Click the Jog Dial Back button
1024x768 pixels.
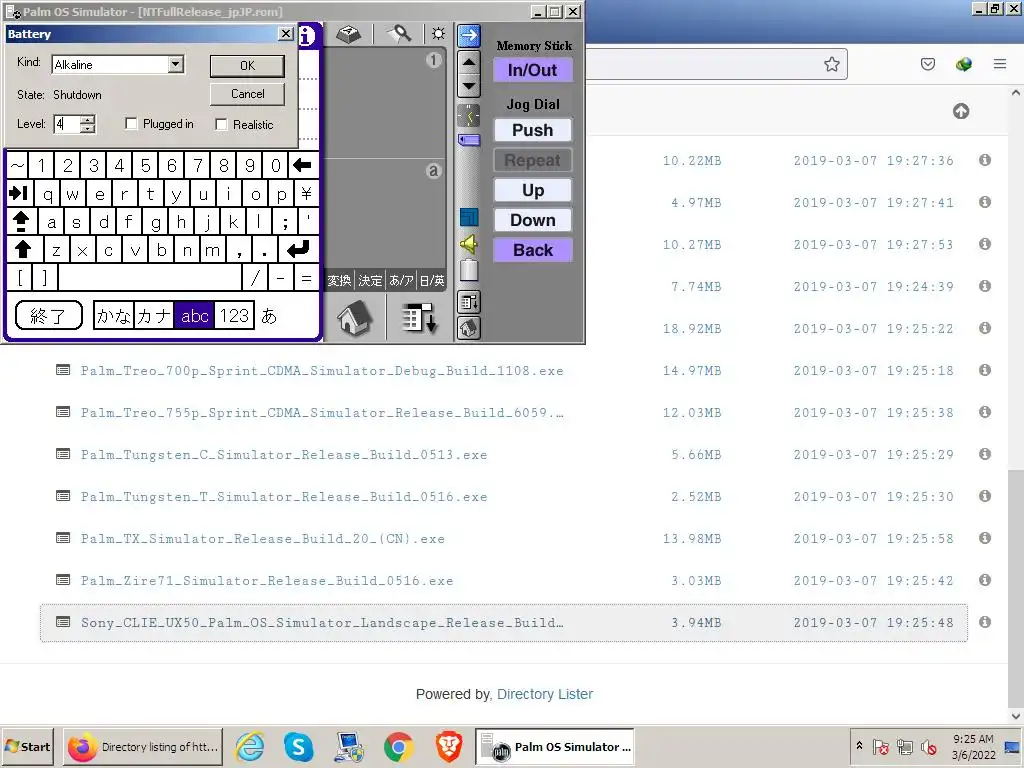532,250
